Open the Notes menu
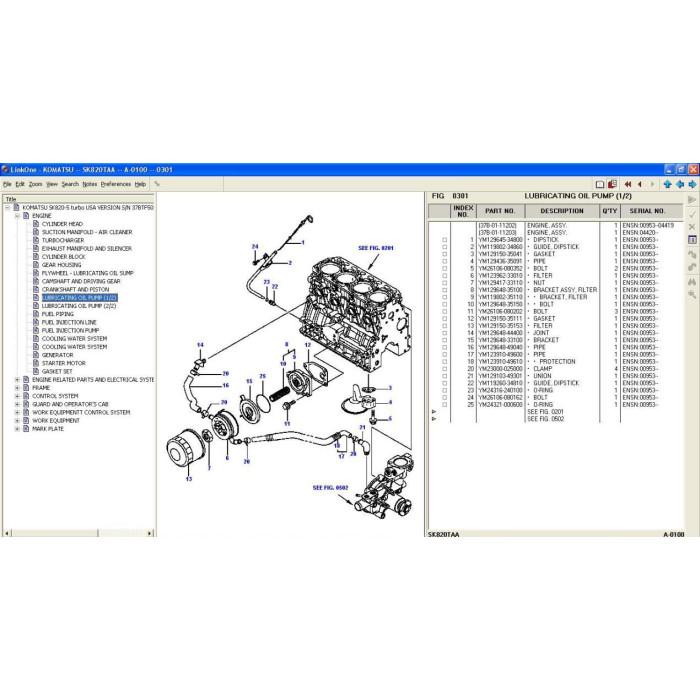Viewport: 700px width, 700px height. click(x=89, y=184)
